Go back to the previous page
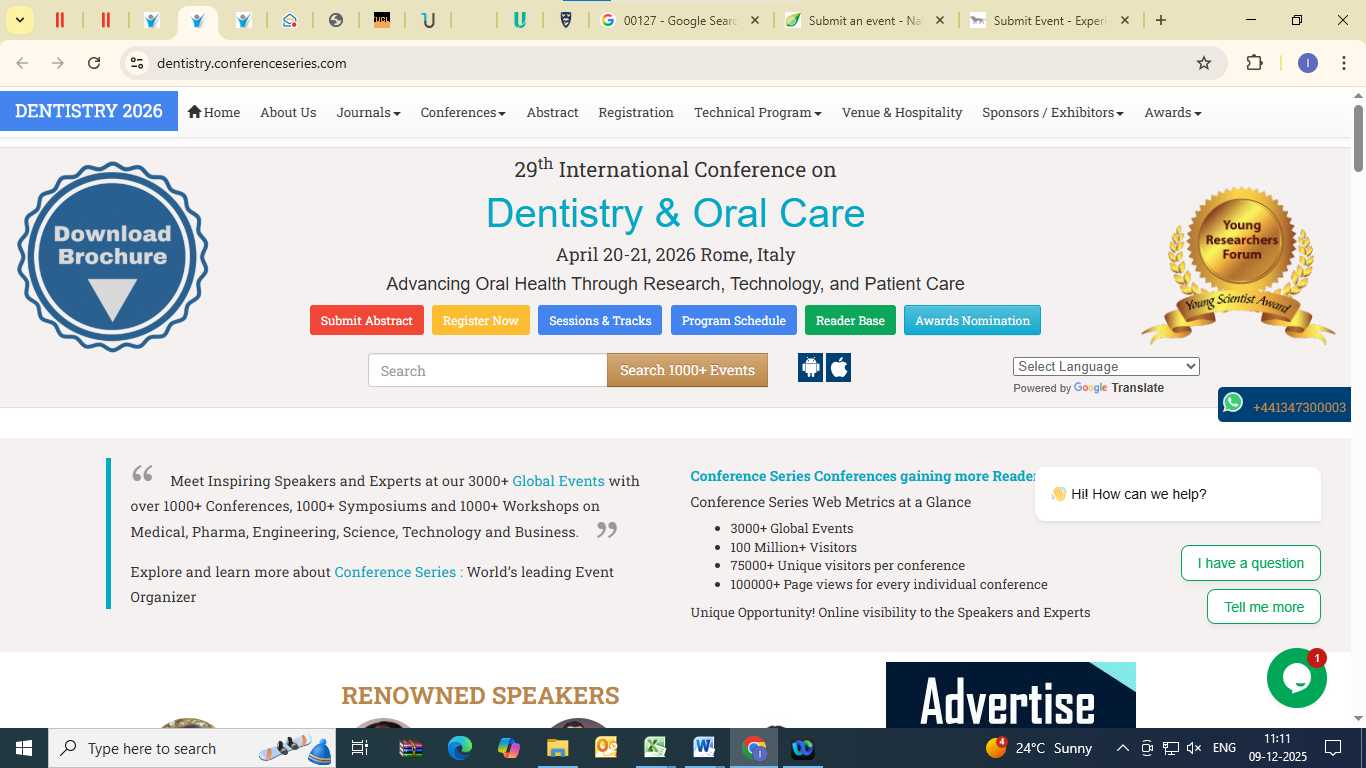 pos(22,63)
